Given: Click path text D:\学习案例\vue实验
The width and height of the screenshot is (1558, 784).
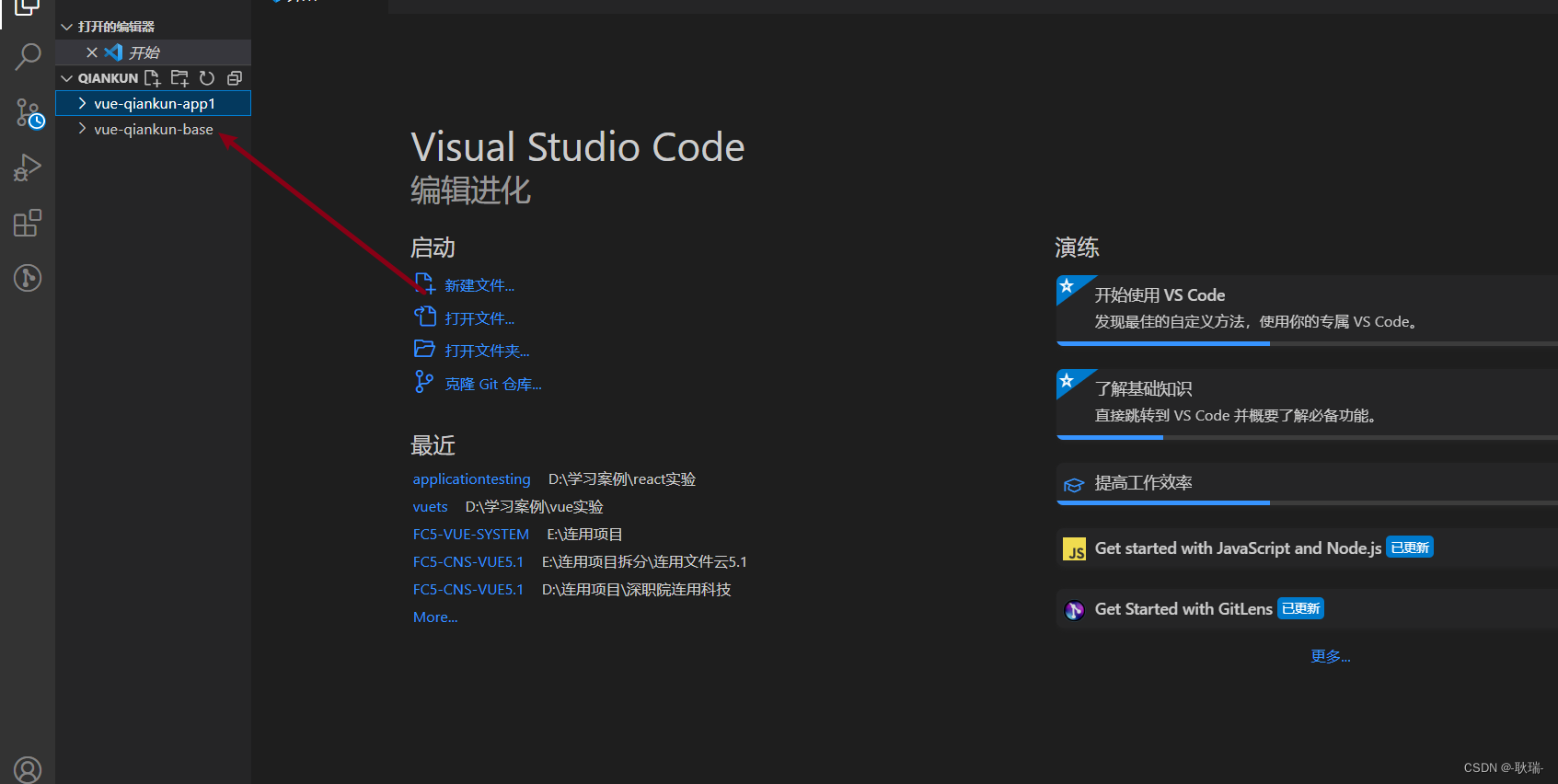Looking at the screenshot, I should point(534,507).
